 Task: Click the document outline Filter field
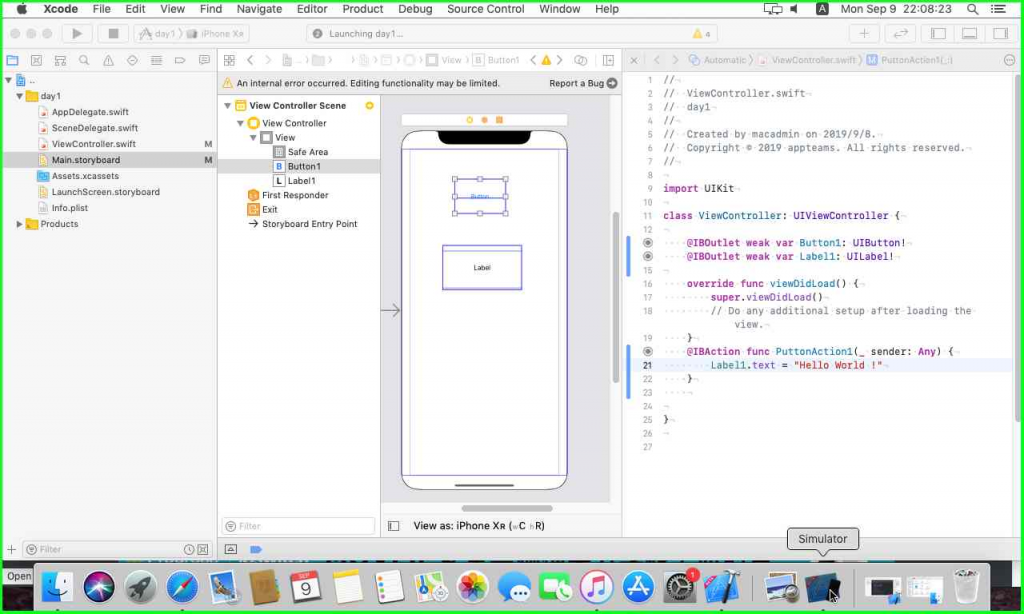(299, 526)
